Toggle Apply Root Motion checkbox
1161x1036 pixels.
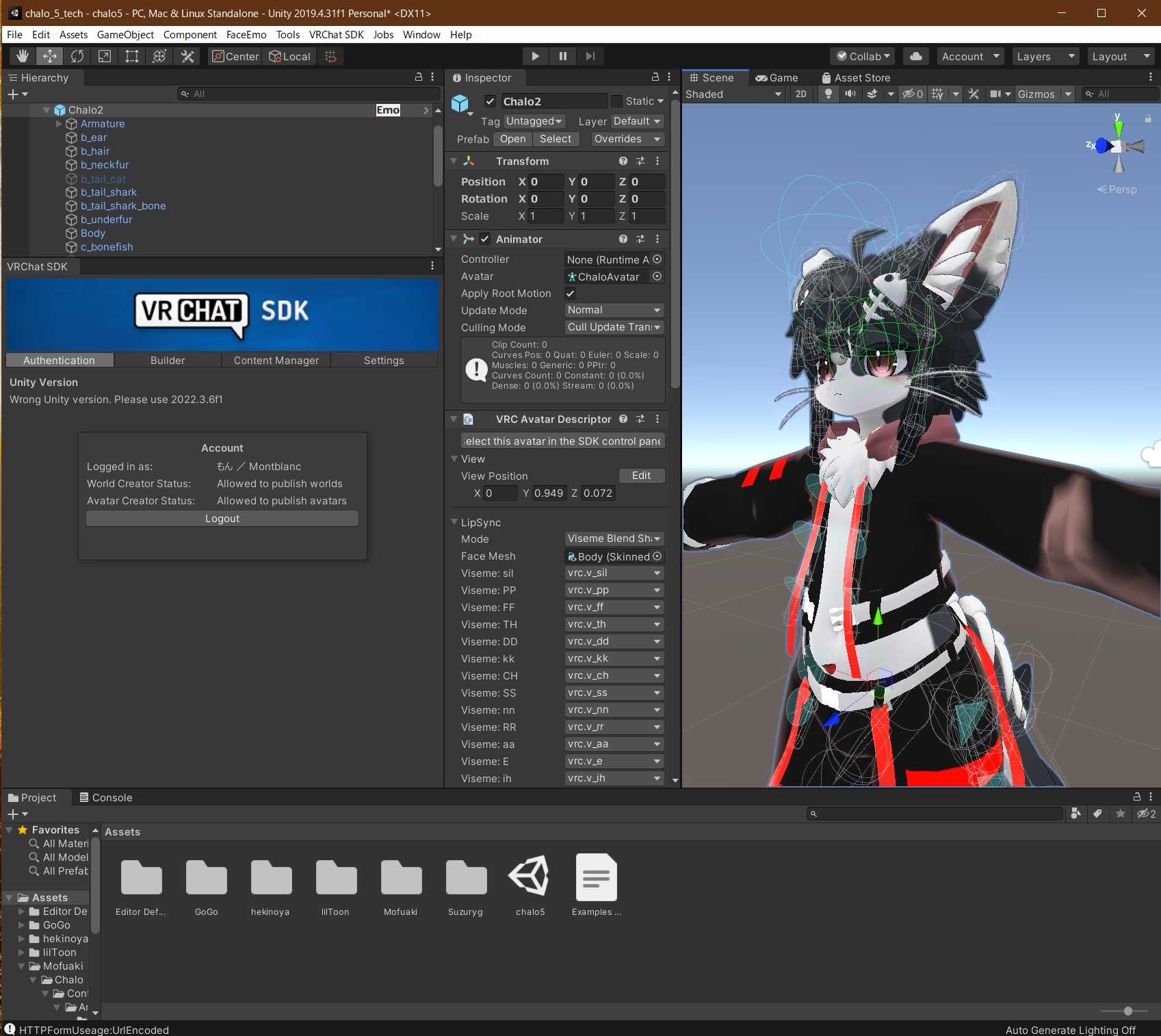click(x=570, y=294)
